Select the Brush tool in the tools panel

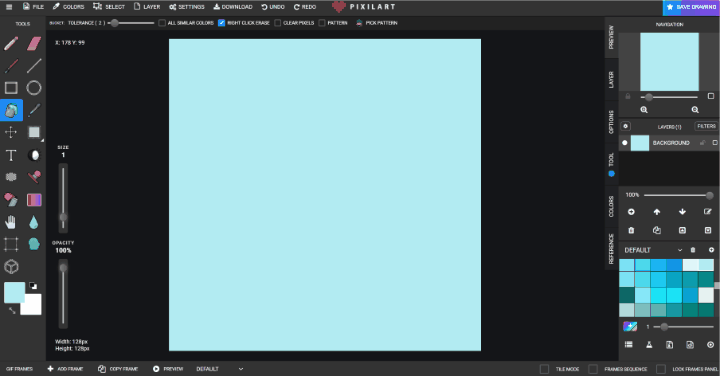point(11,66)
